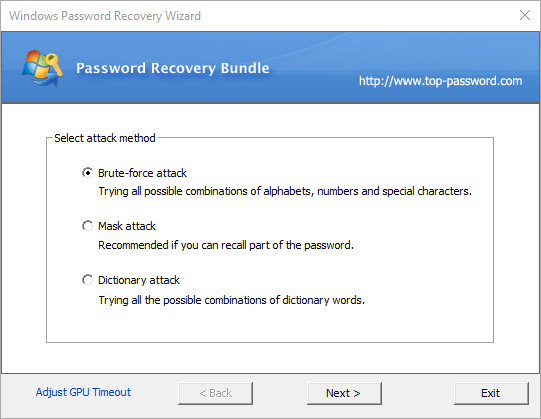Image resolution: width=541 pixels, height=419 pixels.
Task: Click the text about recalling part of the password
Action: click(x=226, y=245)
